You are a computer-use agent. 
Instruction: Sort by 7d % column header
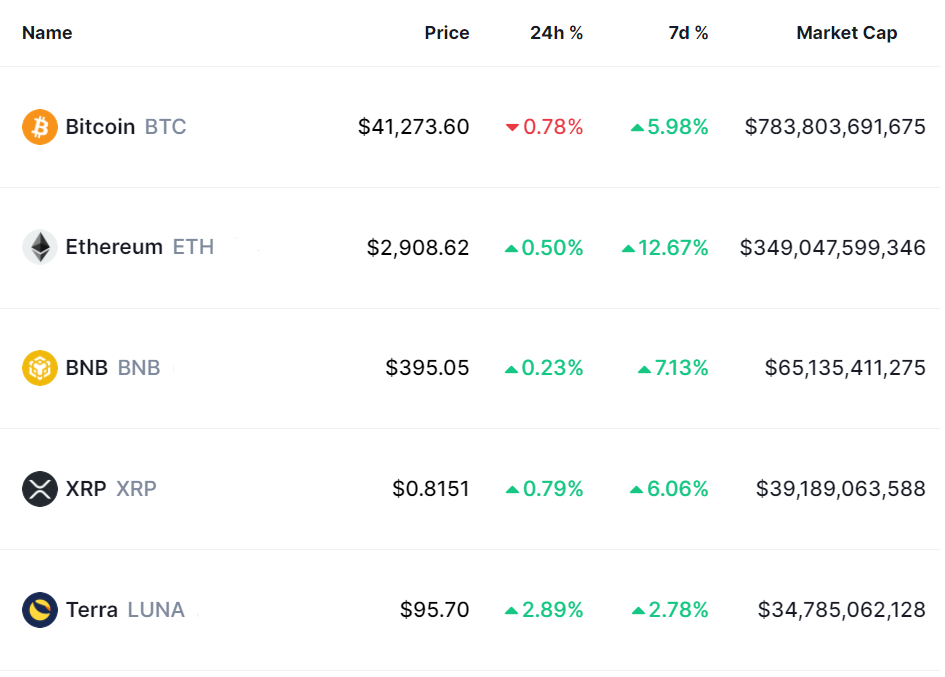pyautogui.click(x=688, y=33)
